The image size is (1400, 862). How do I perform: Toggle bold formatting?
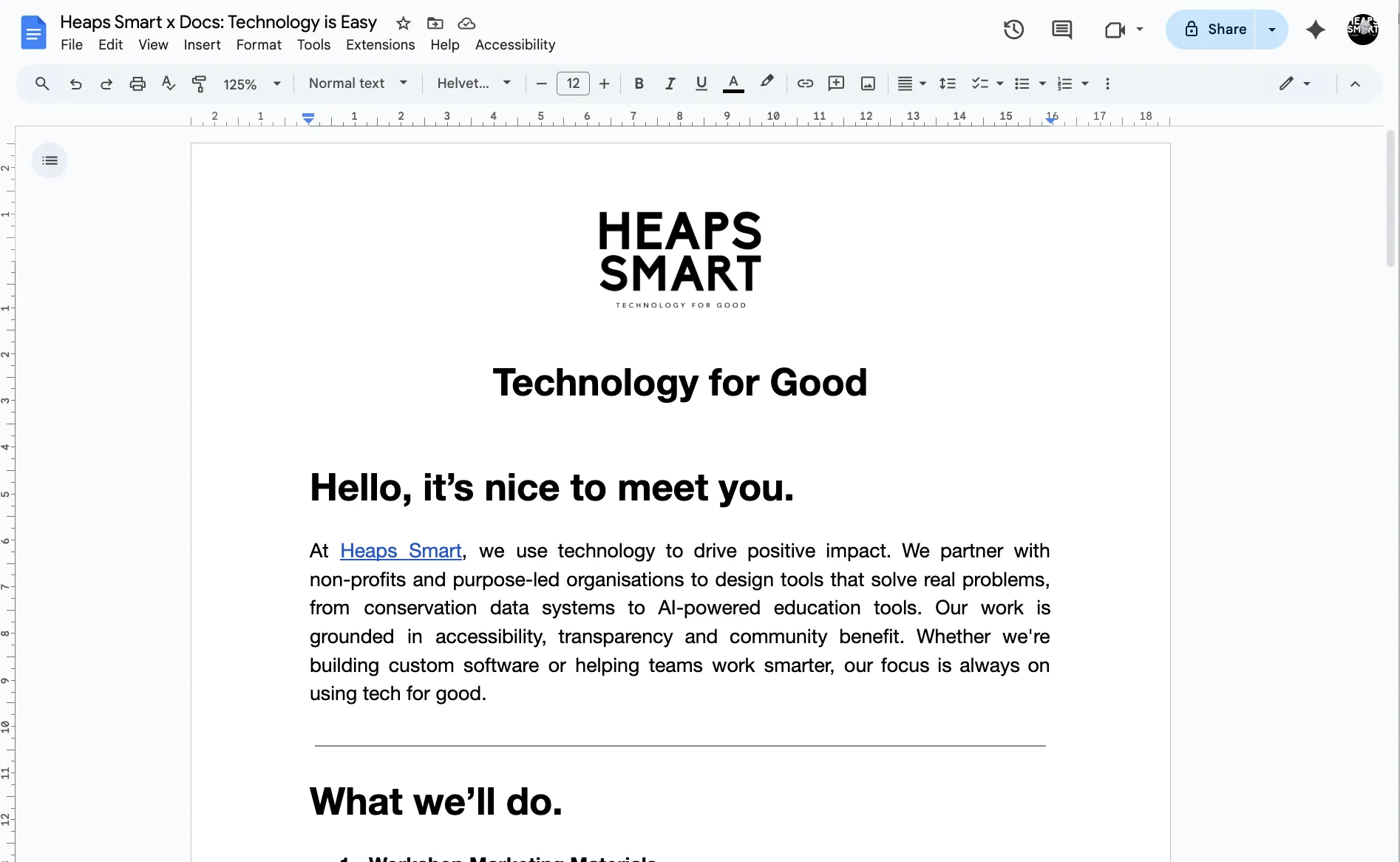[639, 84]
